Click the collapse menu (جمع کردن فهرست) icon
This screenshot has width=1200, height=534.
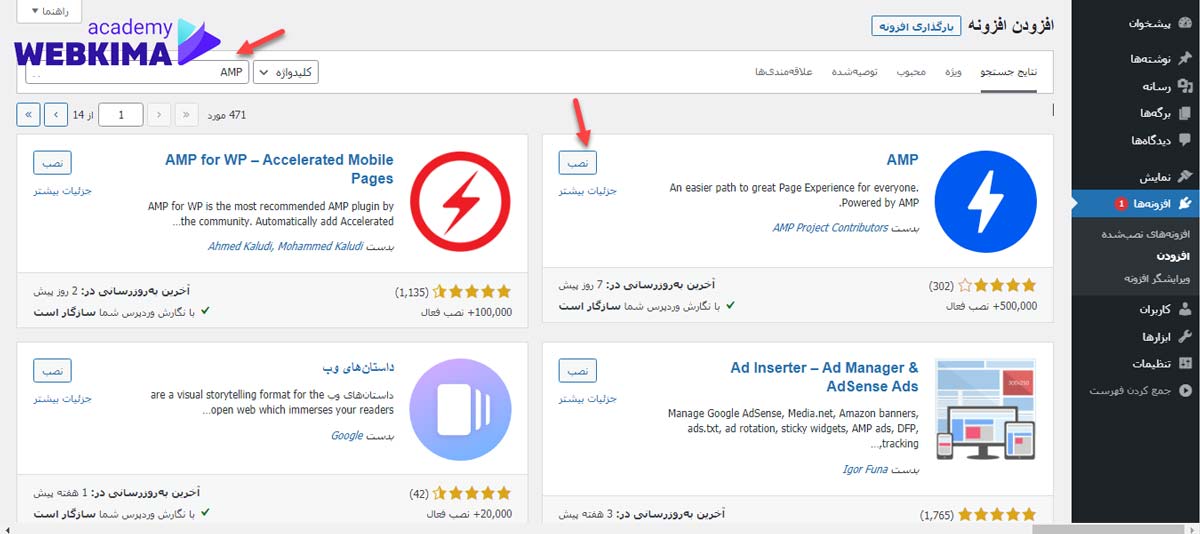pyautogui.click(x=1185, y=390)
